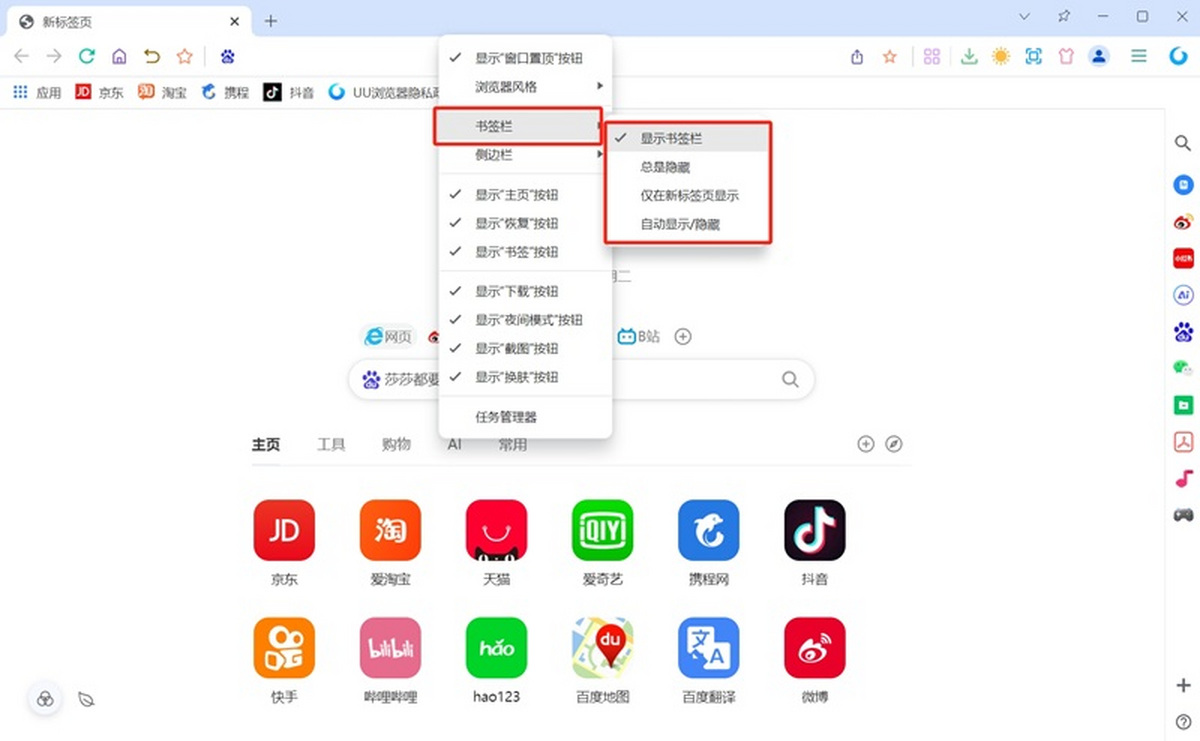This screenshot has width=1200, height=741.
Task: Open bookmarks star icon beside undo
Action: click(184, 57)
